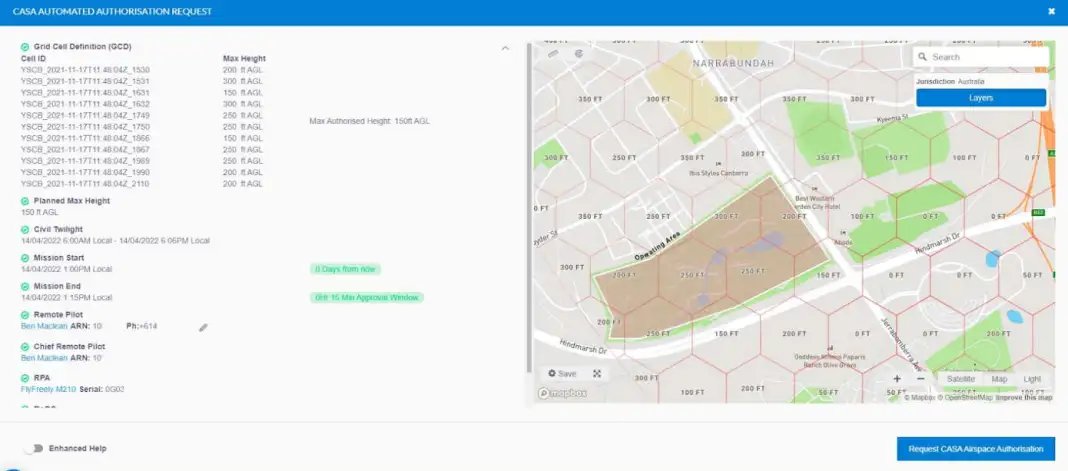Image resolution: width=1068 pixels, height=471 pixels.
Task: Click the map Search input field
Action: click(x=985, y=57)
